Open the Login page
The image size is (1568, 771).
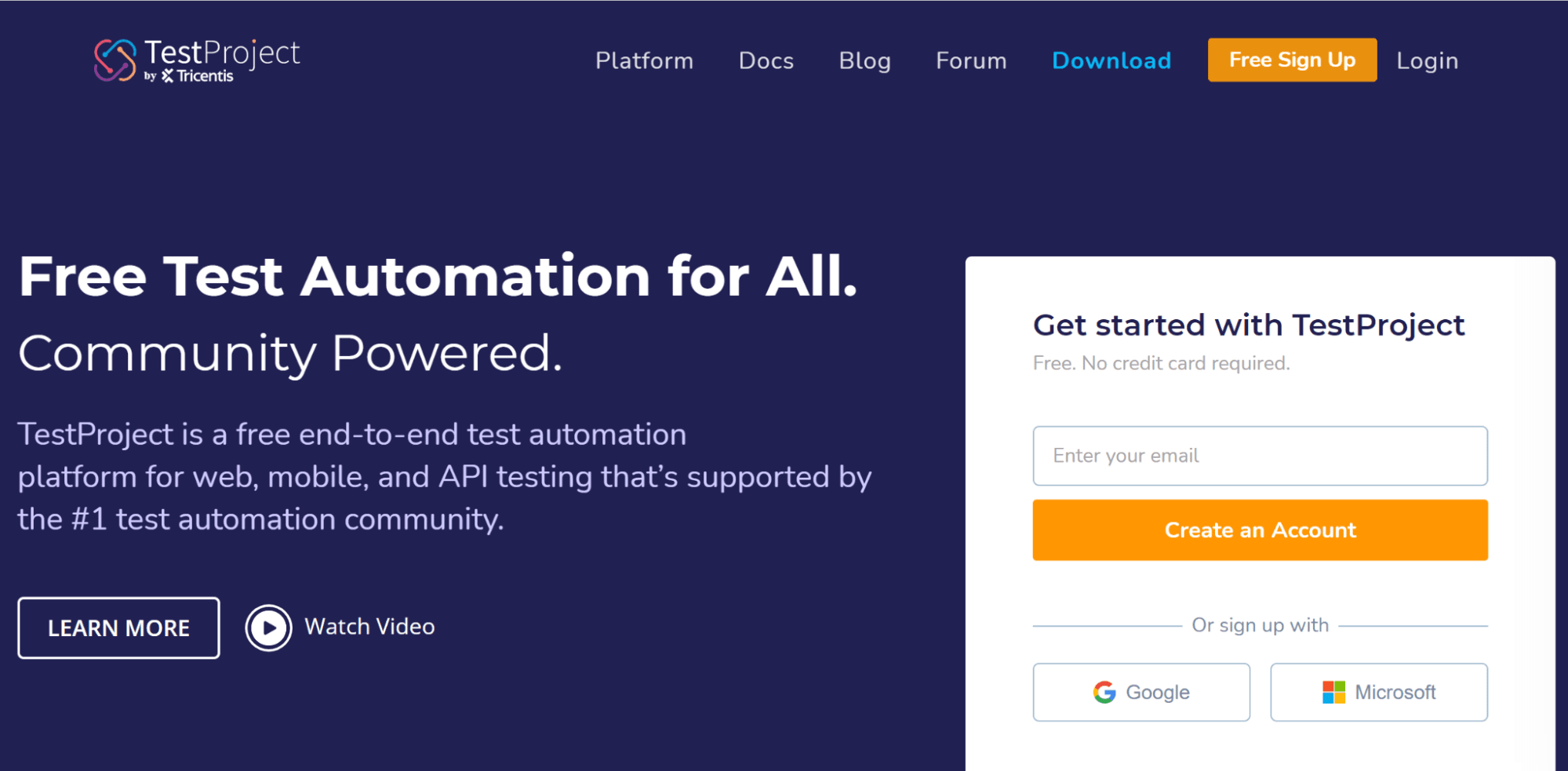pyautogui.click(x=1427, y=60)
